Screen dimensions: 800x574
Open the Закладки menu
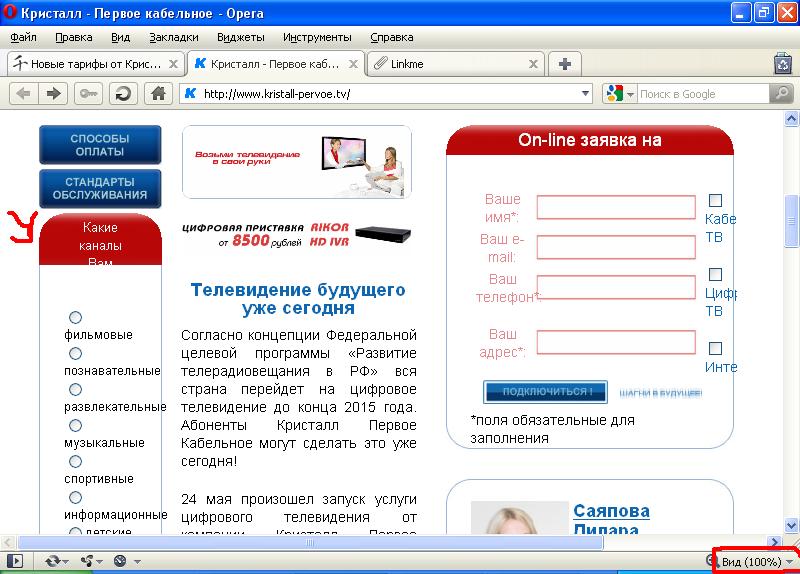tap(174, 37)
